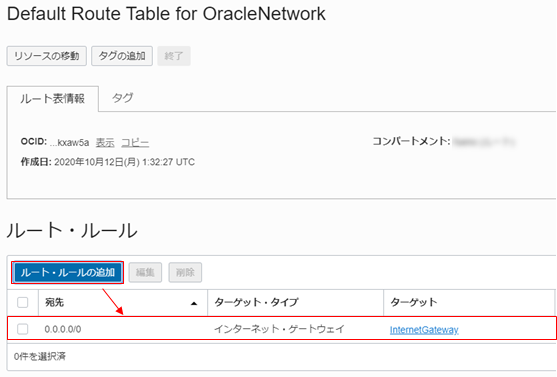Click the 削除 button

(x=185, y=273)
